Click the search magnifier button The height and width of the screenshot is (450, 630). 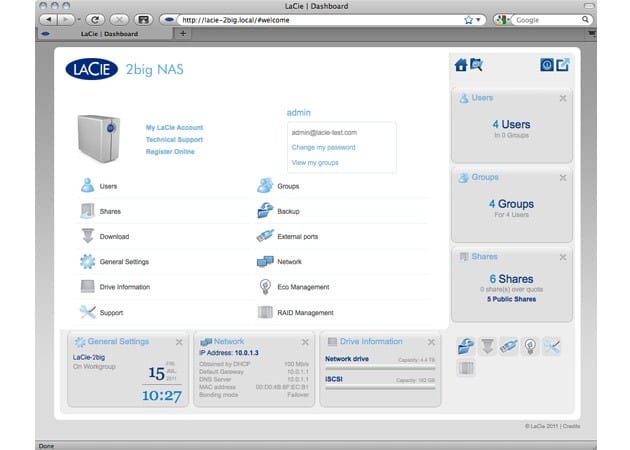[x=585, y=19]
